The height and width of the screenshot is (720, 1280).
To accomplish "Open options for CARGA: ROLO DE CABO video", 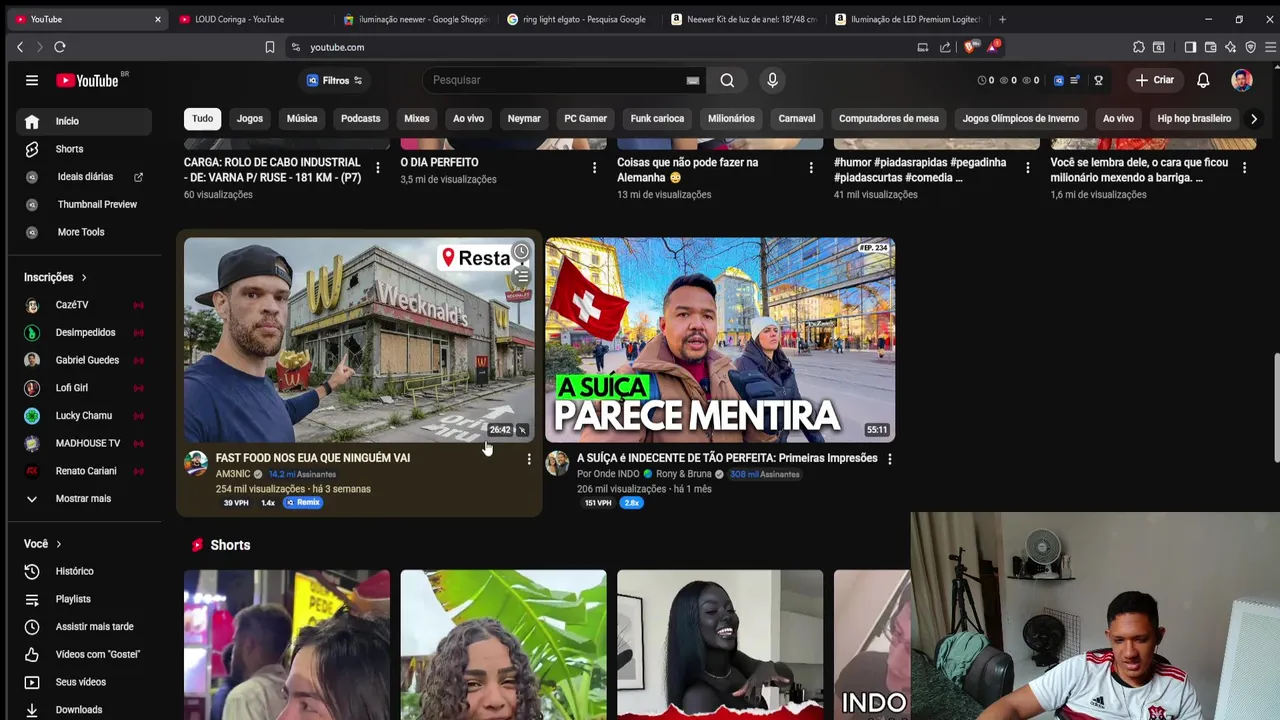I will [377, 168].
